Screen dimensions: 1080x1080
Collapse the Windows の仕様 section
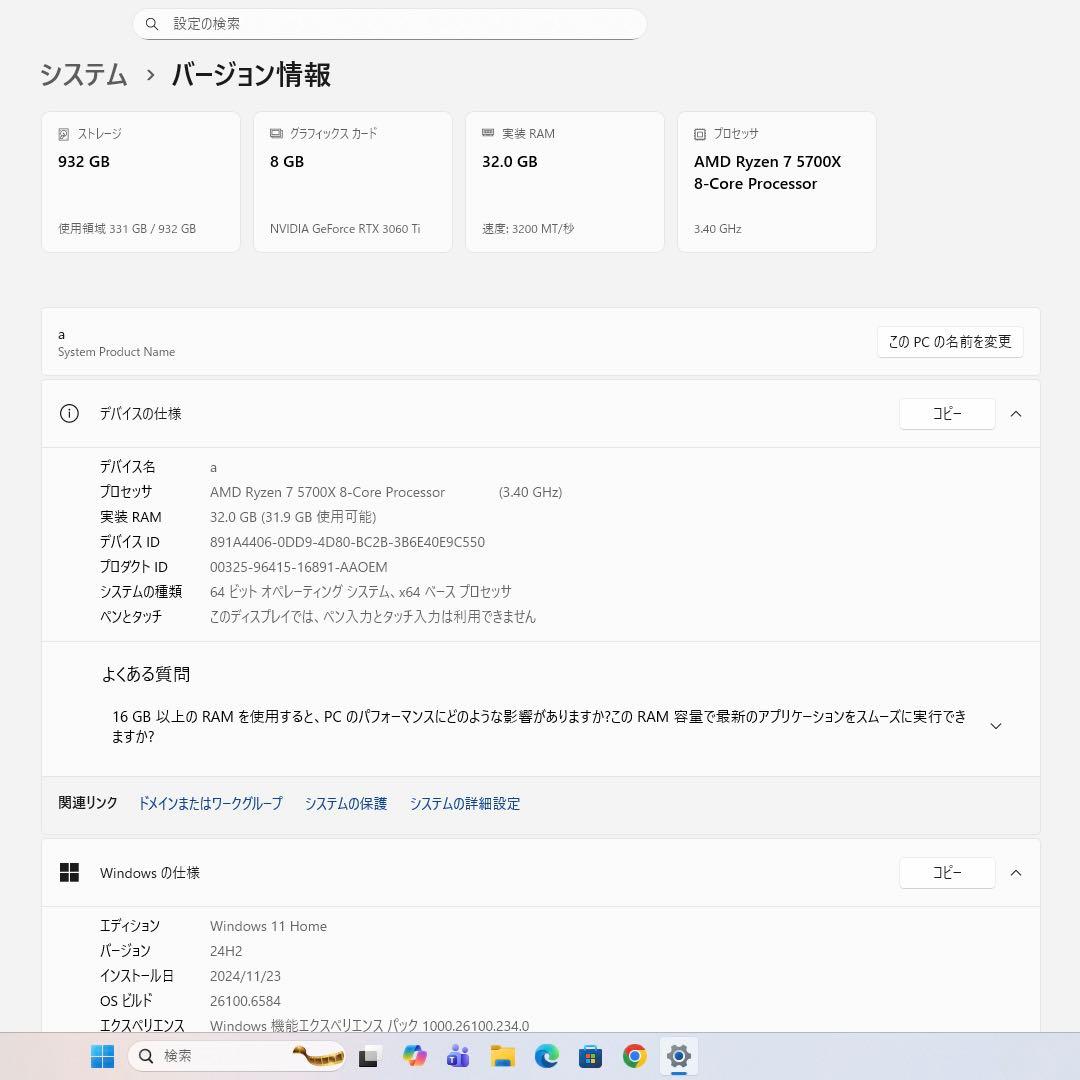tap(1016, 872)
